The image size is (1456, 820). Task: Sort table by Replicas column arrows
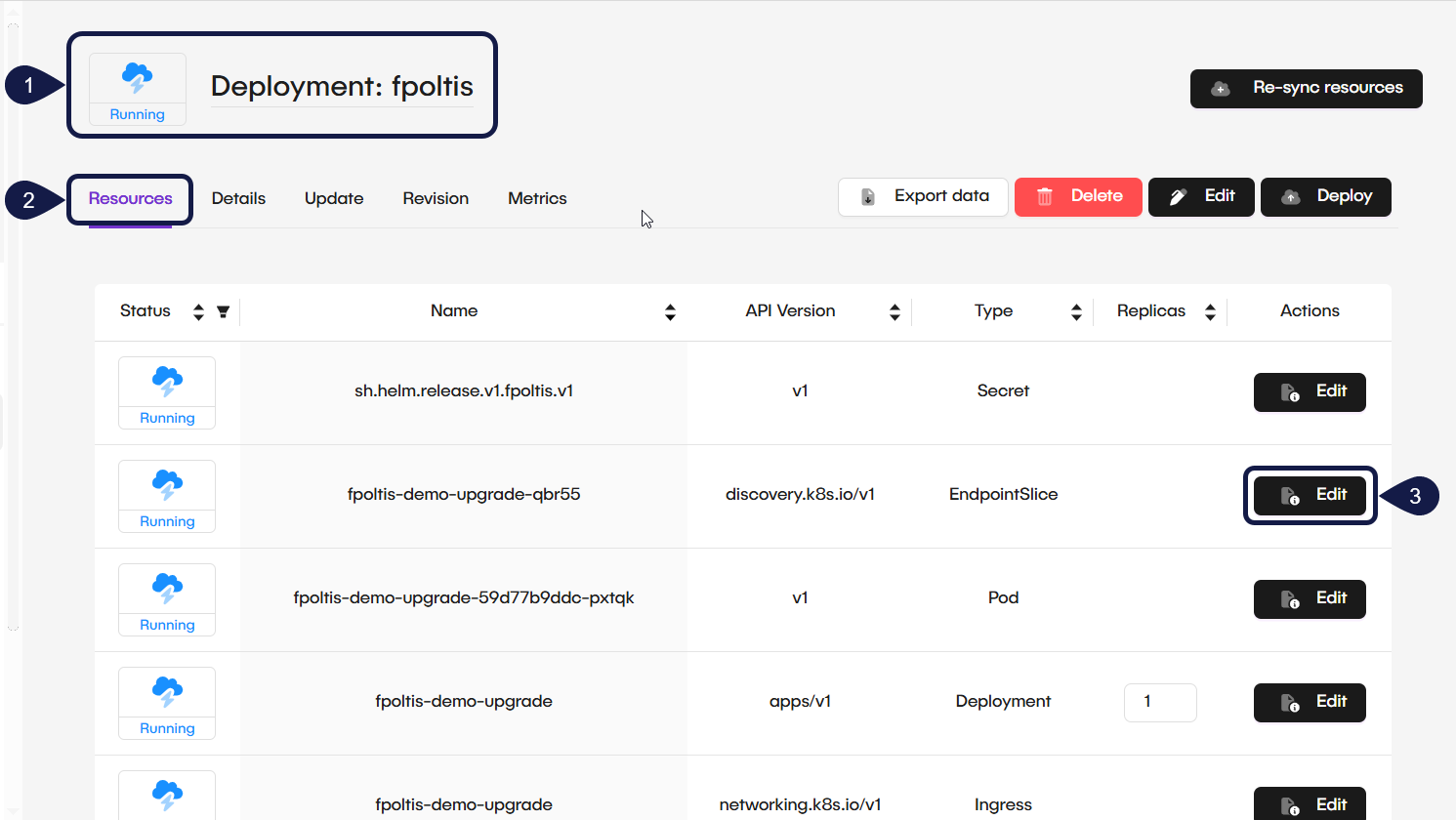click(x=1210, y=311)
